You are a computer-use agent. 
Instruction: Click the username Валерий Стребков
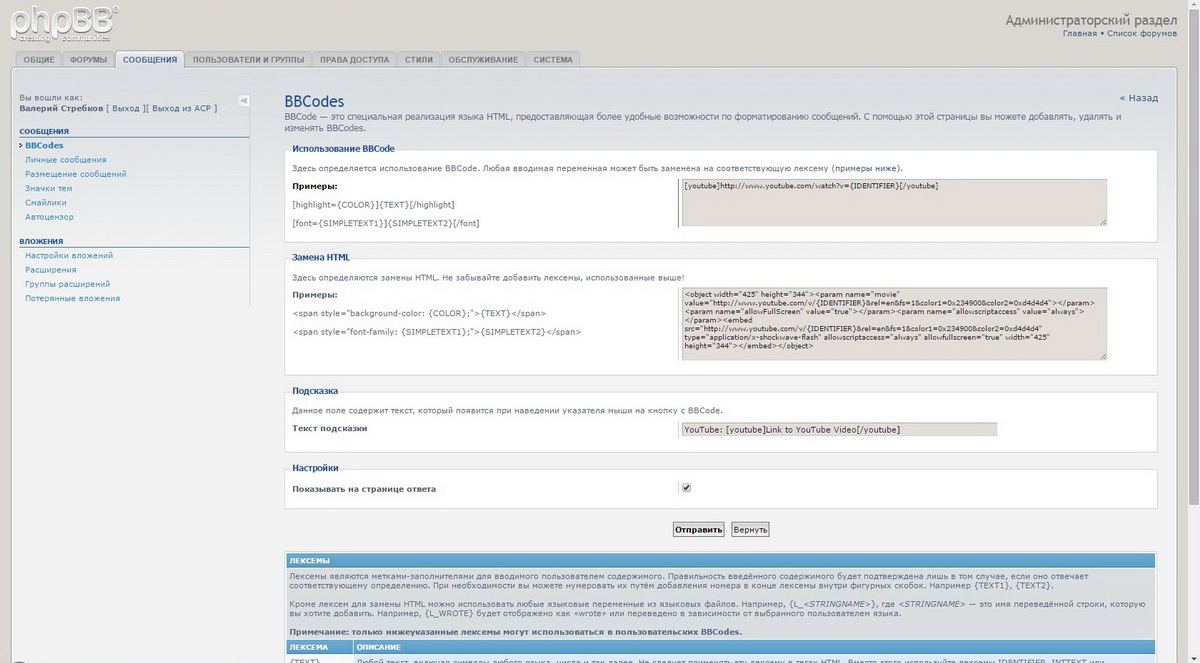(61, 108)
